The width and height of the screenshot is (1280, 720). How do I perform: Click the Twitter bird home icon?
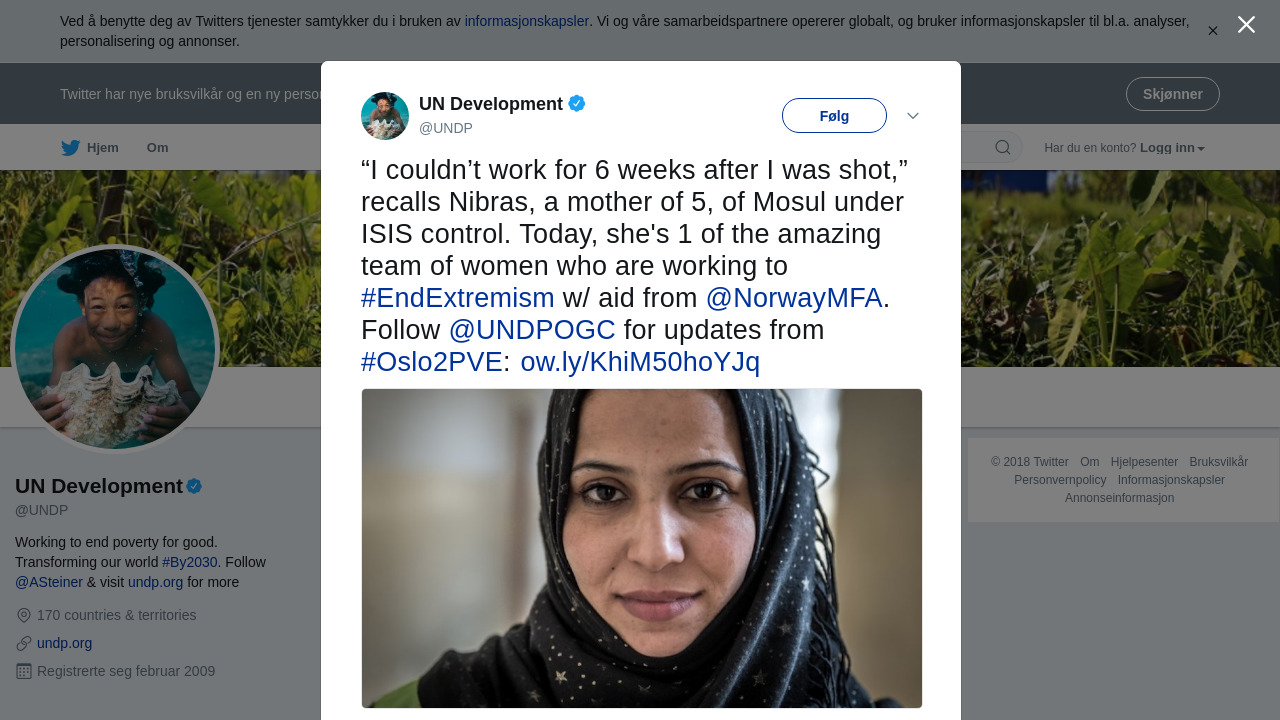point(70,148)
